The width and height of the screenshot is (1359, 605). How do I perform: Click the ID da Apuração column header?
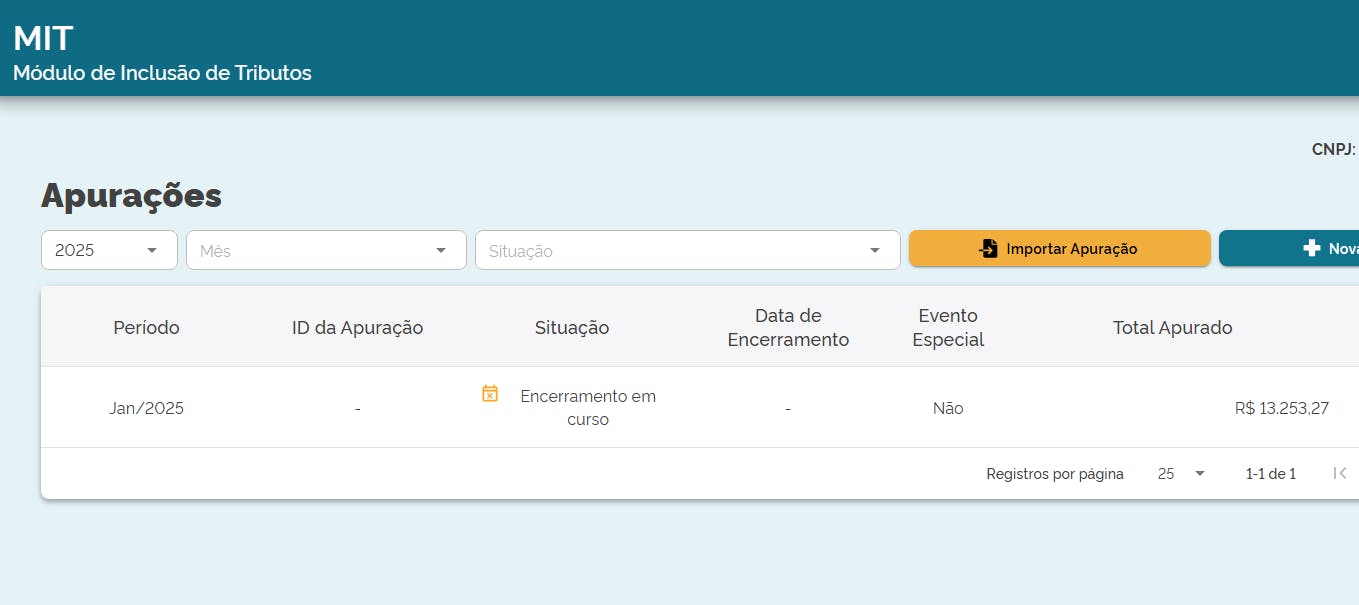[357, 327]
